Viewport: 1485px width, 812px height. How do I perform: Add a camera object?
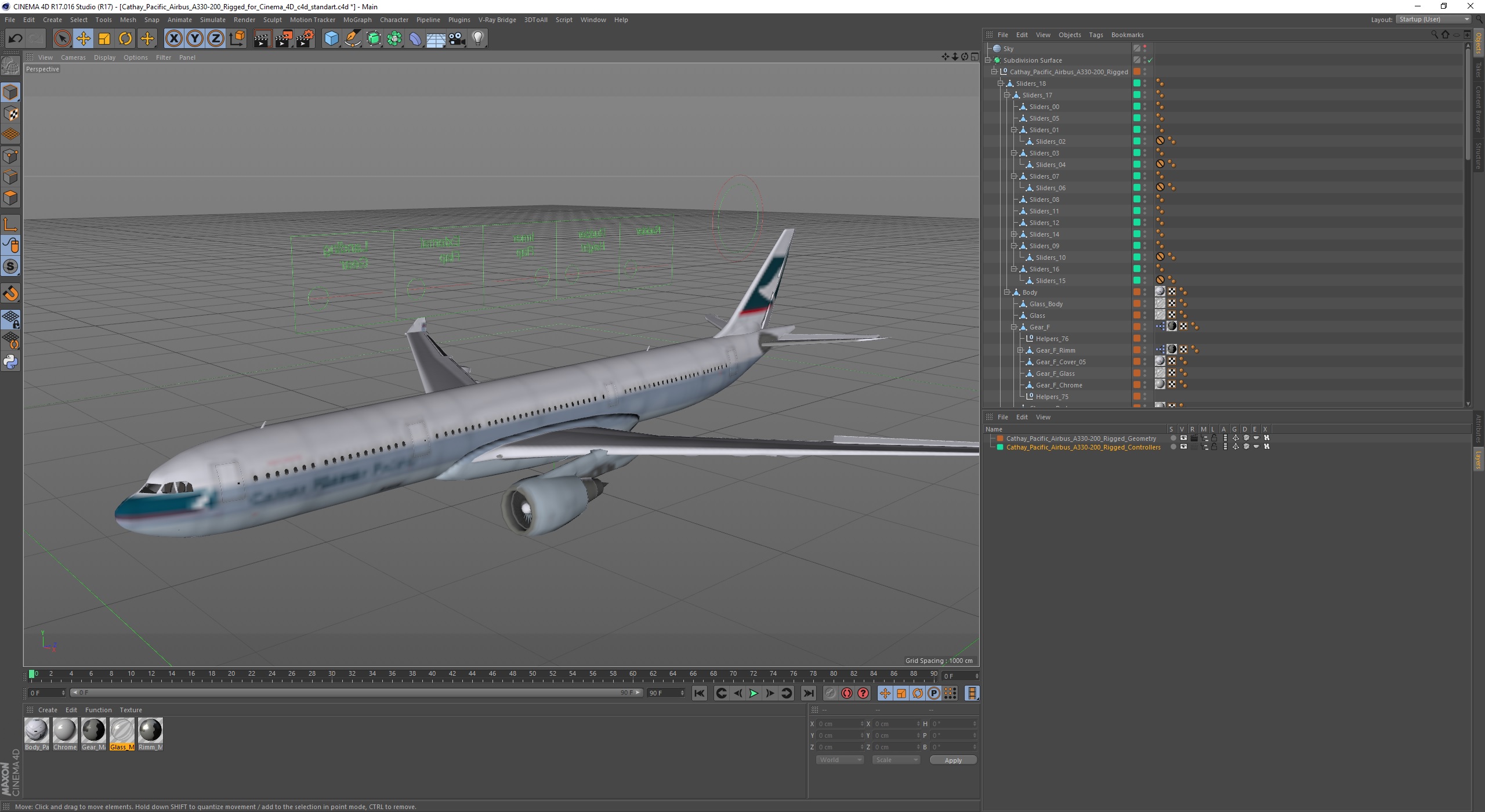[x=457, y=39]
